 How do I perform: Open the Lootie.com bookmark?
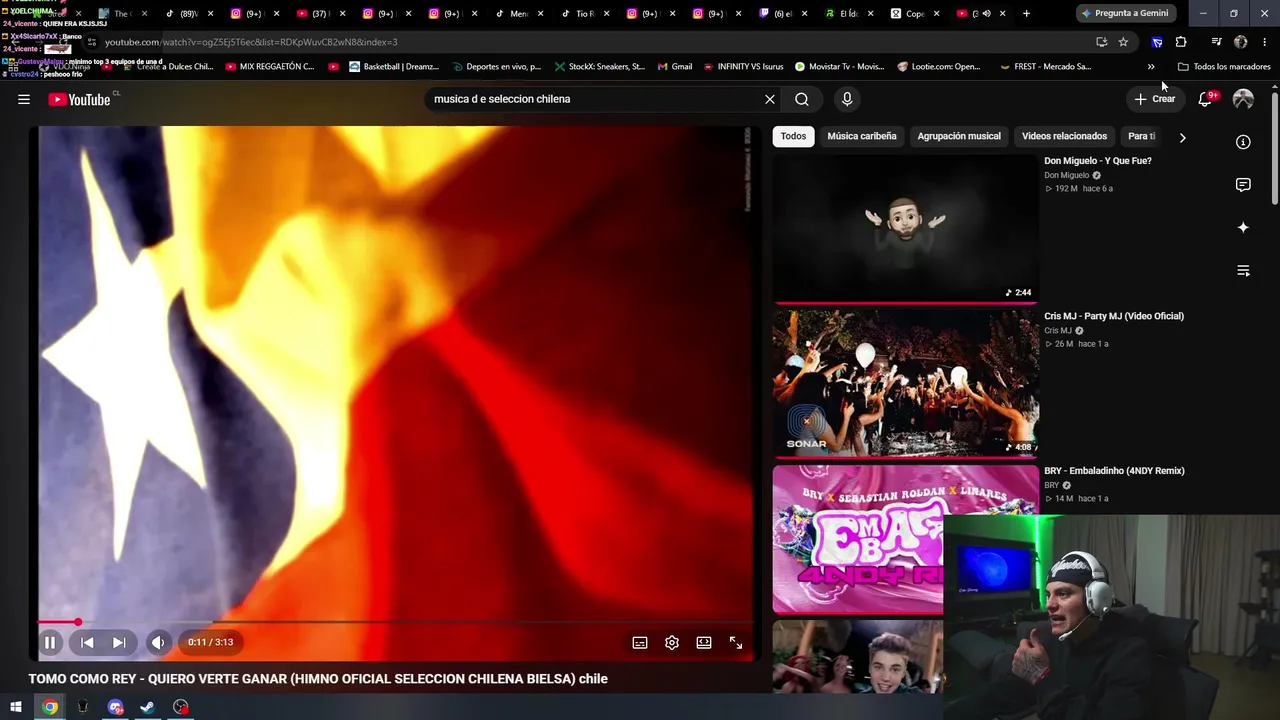[x=939, y=67]
